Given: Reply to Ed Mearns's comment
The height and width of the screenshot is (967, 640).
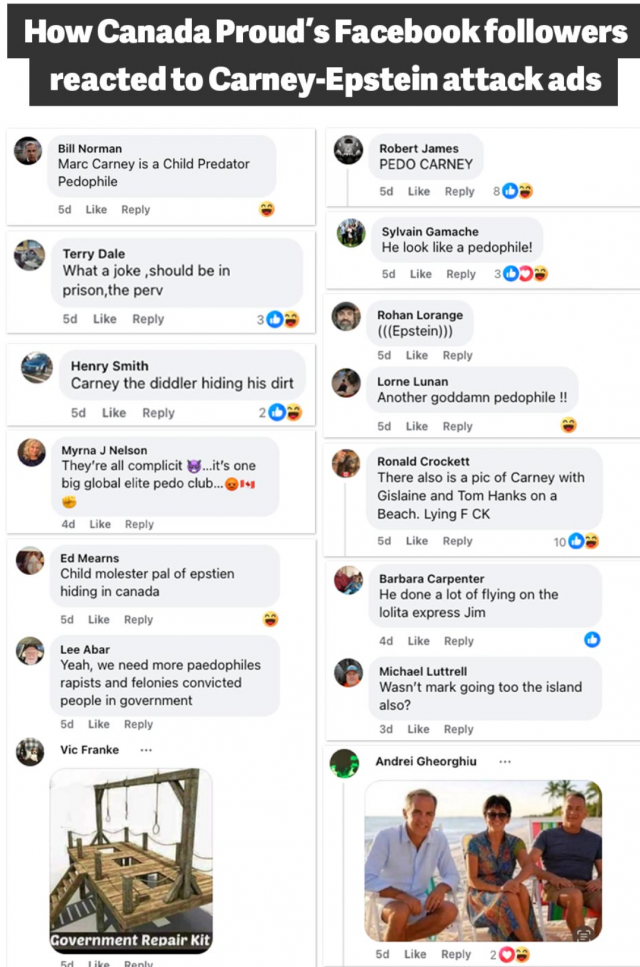Looking at the screenshot, I should pos(139,620).
